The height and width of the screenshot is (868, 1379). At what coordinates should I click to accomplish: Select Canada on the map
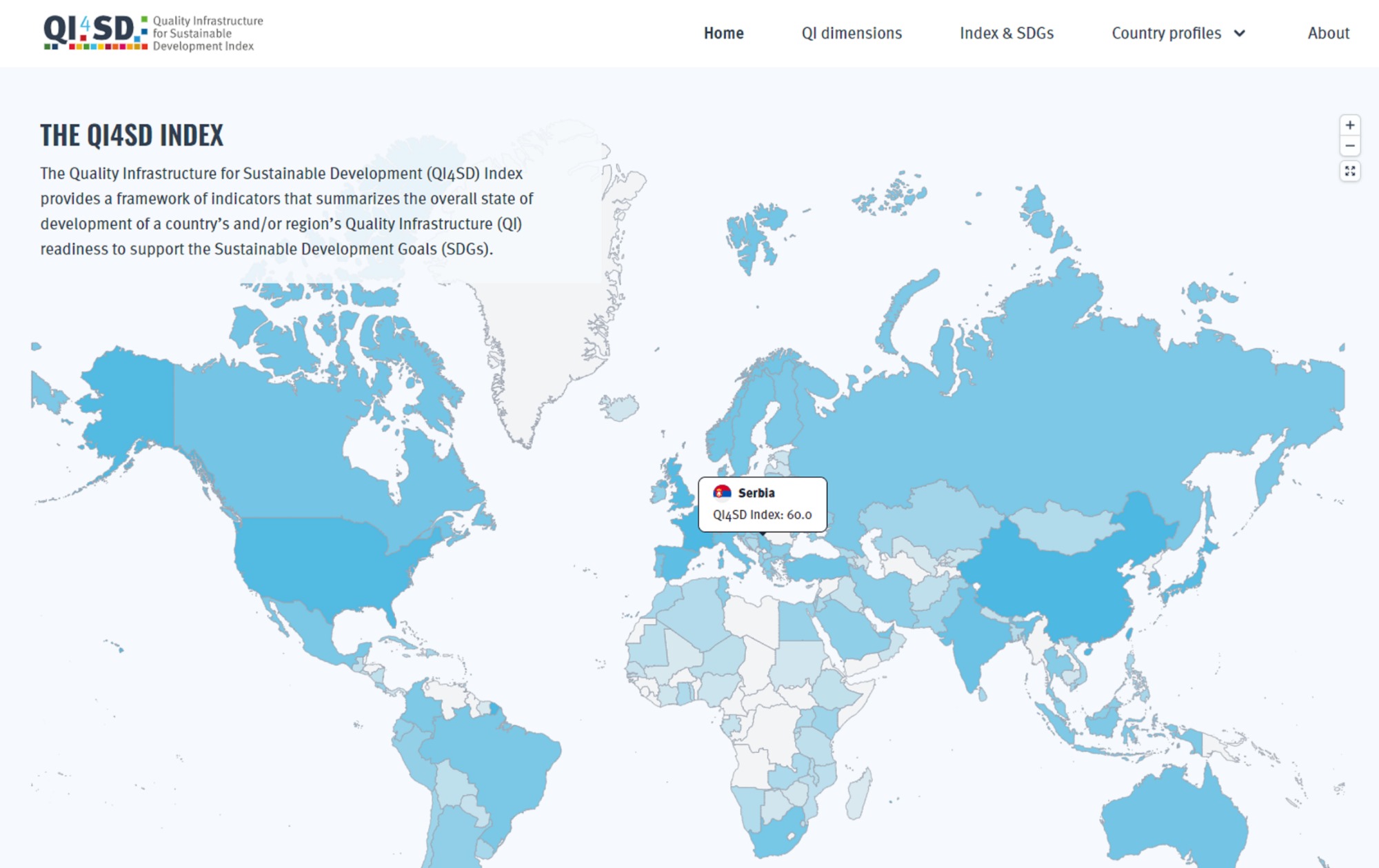[290, 441]
